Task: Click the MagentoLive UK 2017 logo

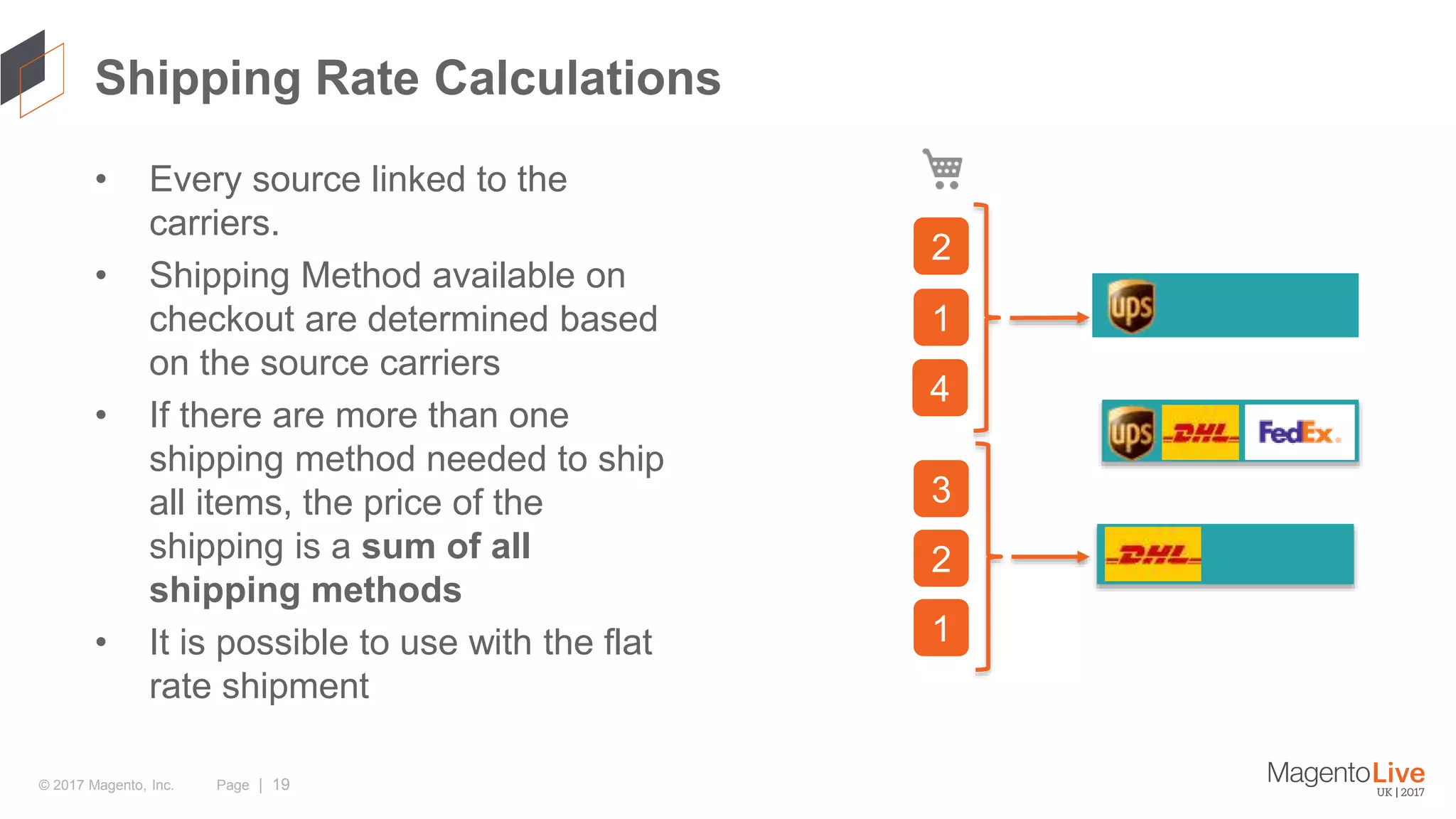Action: click(1346, 778)
